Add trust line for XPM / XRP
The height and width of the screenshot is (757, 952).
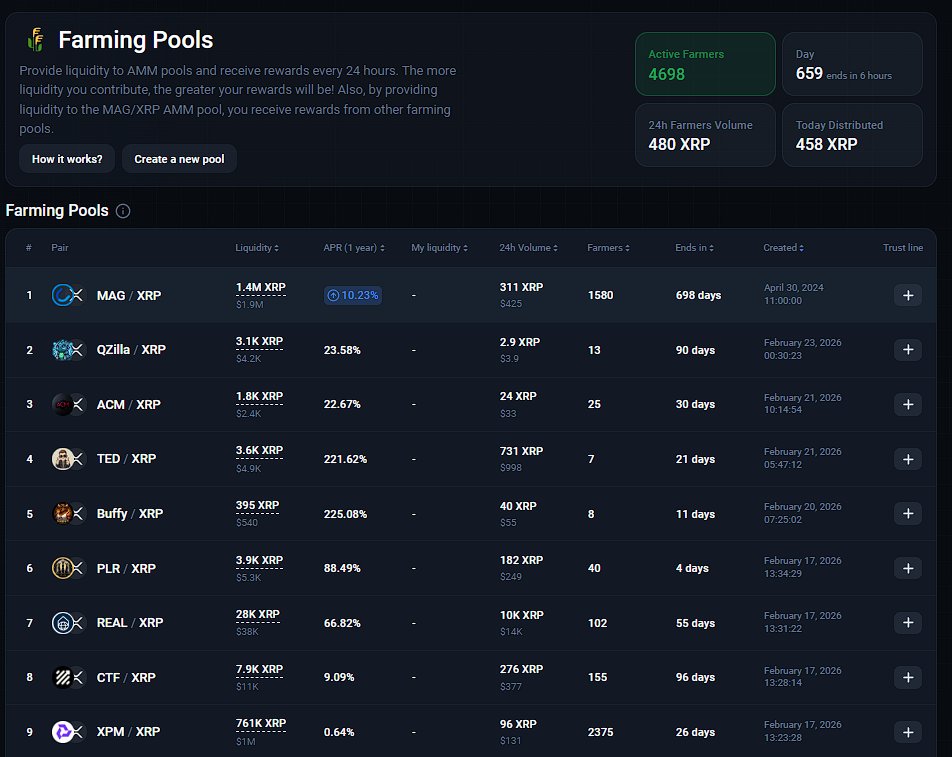[908, 732]
